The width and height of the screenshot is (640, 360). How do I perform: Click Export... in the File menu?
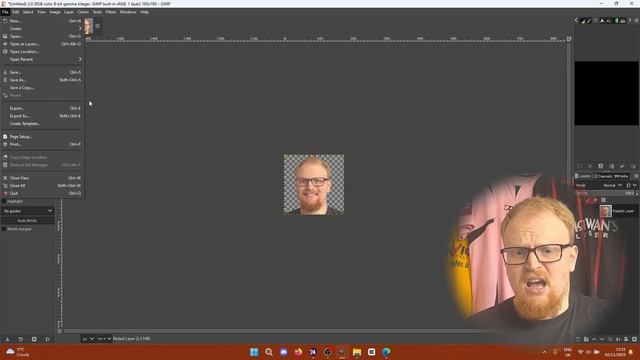(x=42, y=109)
